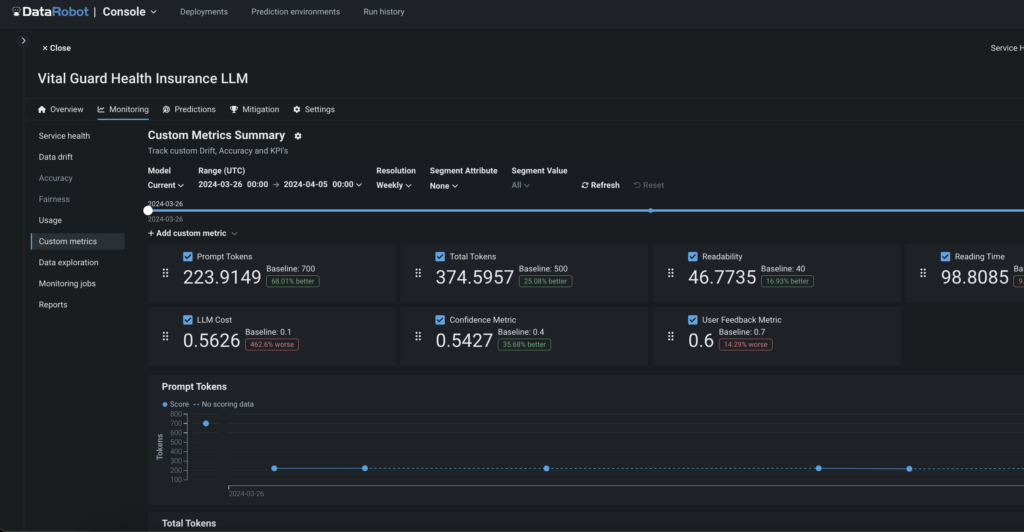Uncheck the Reading Time checkbox
The width and height of the screenshot is (1024, 532).
[x=946, y=257]
